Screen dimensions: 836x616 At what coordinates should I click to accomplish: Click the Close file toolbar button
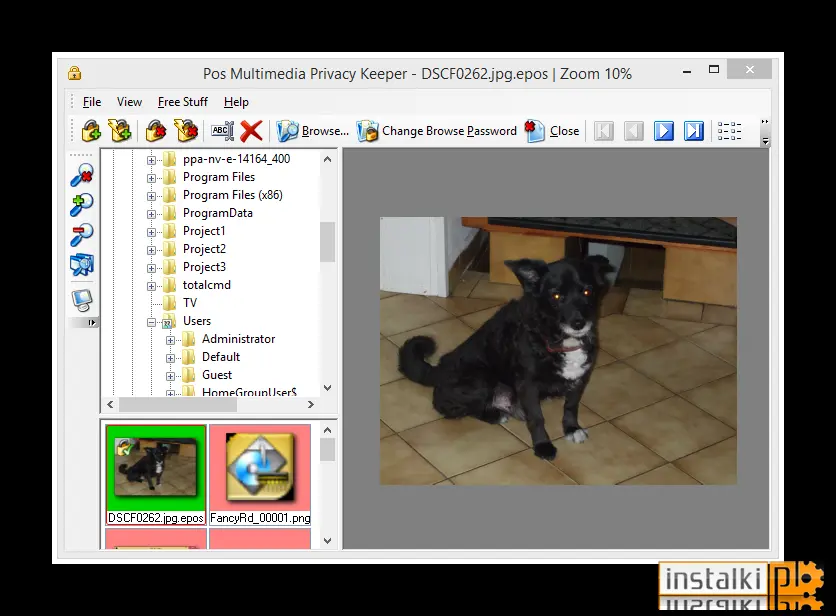(551, 131)
